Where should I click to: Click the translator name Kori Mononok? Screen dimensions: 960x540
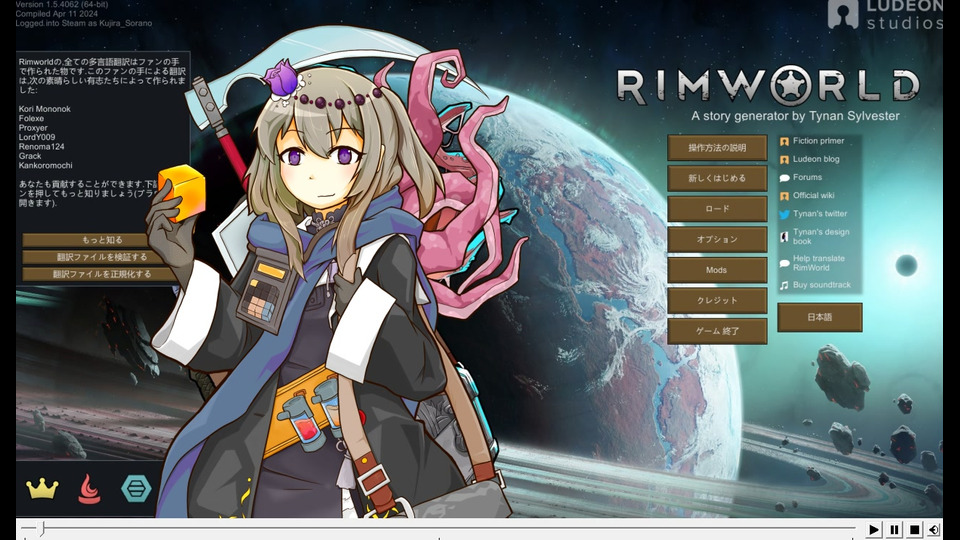45,109
